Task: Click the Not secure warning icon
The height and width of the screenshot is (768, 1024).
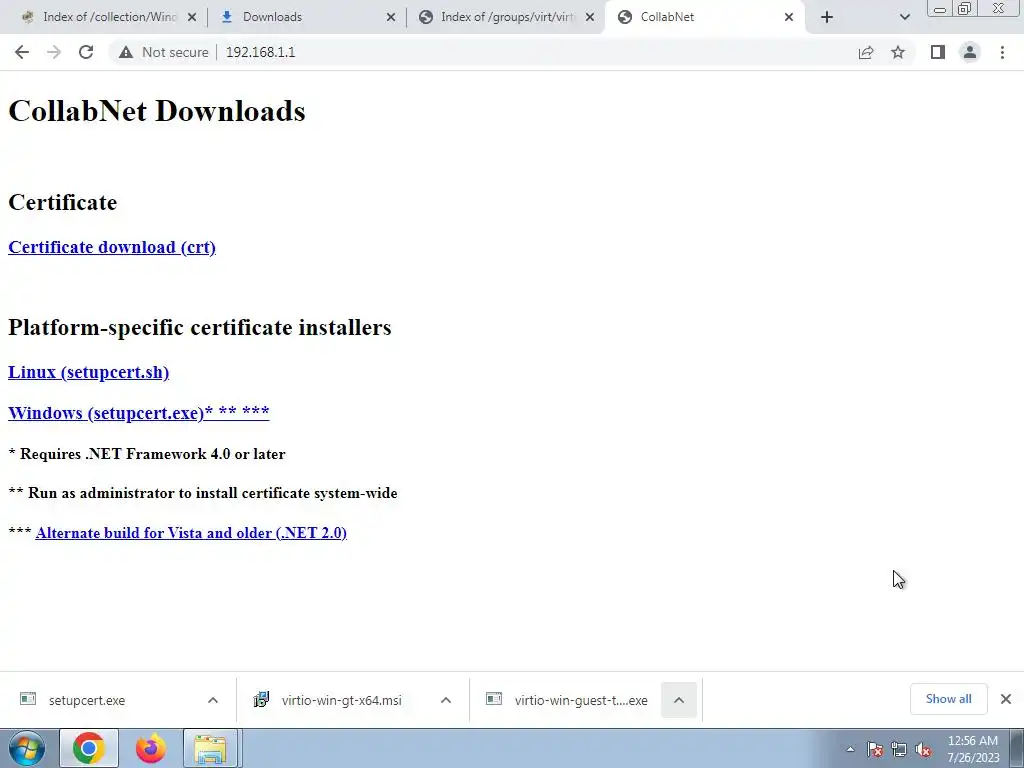Action: pos(126,52)
